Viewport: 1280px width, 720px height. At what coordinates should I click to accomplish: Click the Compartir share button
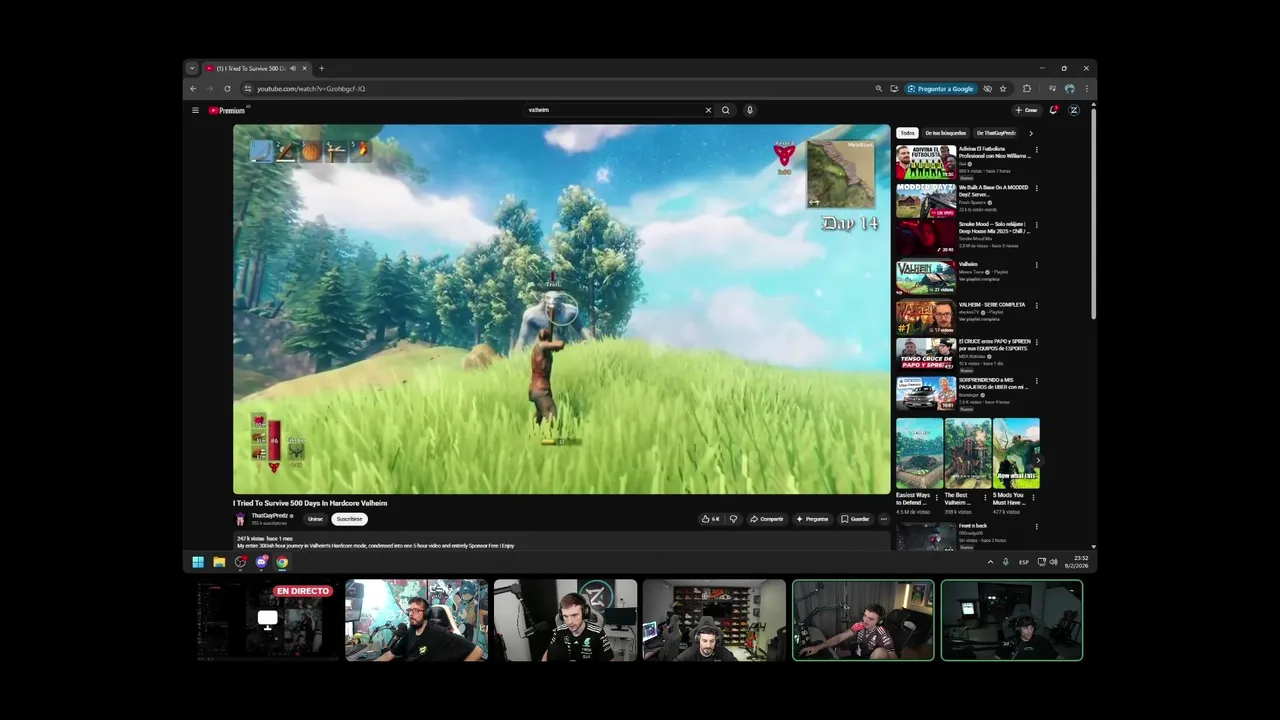click(767, 519)
